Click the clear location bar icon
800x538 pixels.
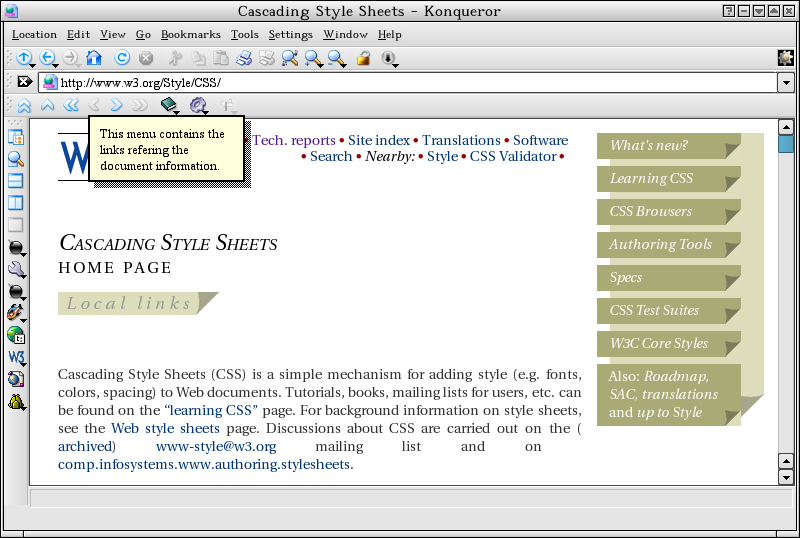click(x=25, y=82)
